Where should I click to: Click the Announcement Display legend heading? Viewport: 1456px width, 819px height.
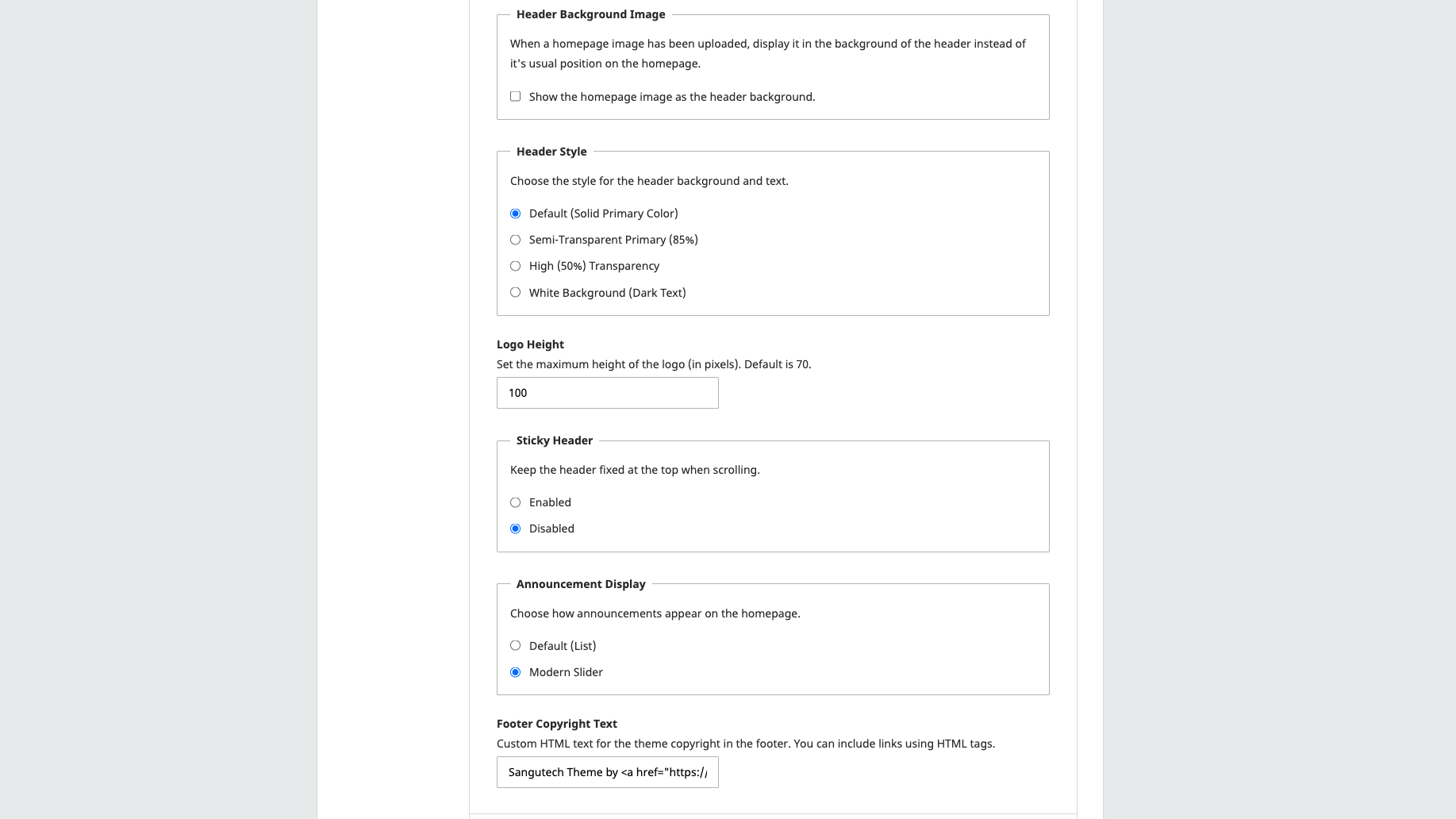[x=581, y=584]
